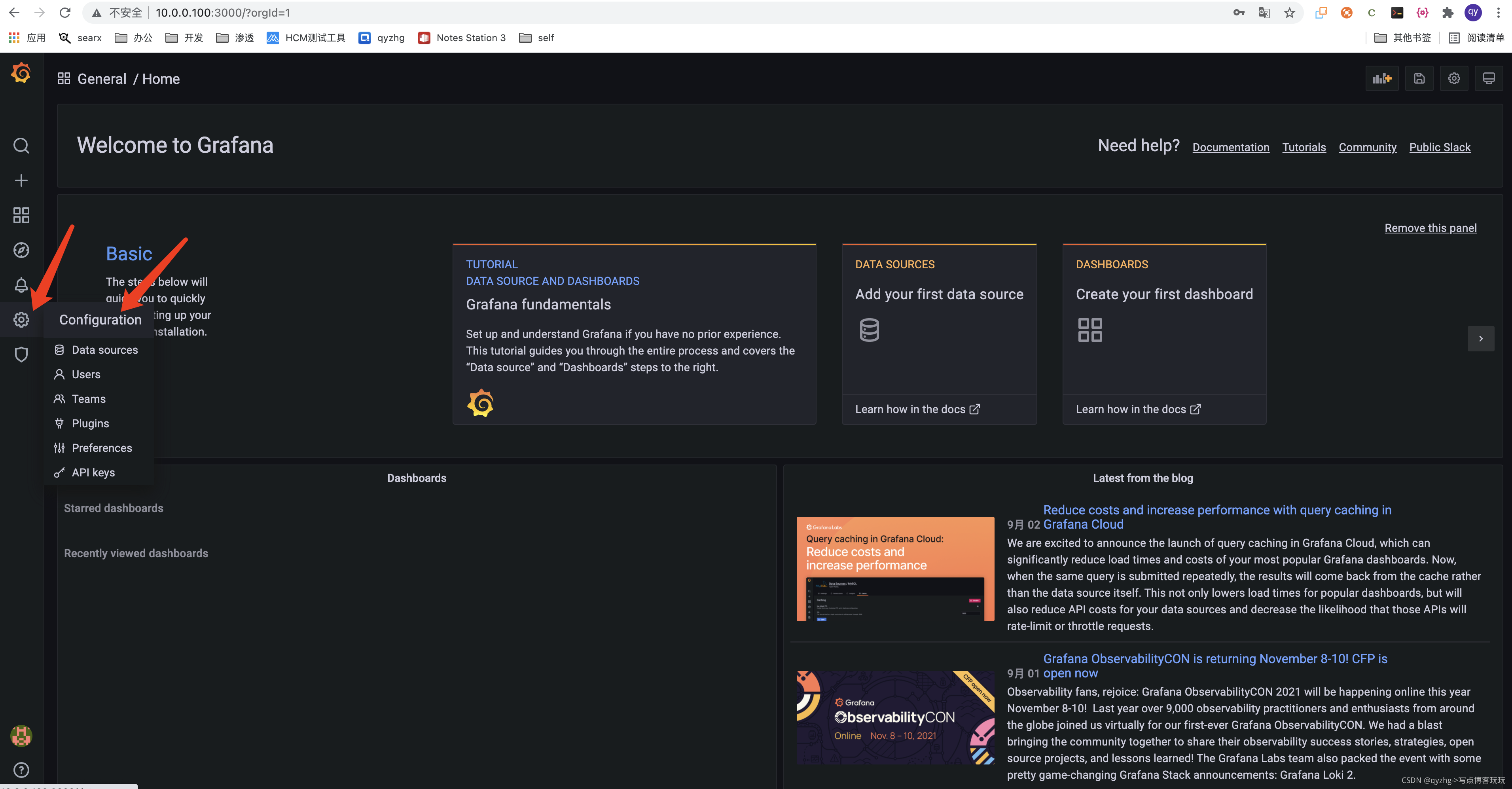Bookmark page with the star icon

click(1290, 12)
